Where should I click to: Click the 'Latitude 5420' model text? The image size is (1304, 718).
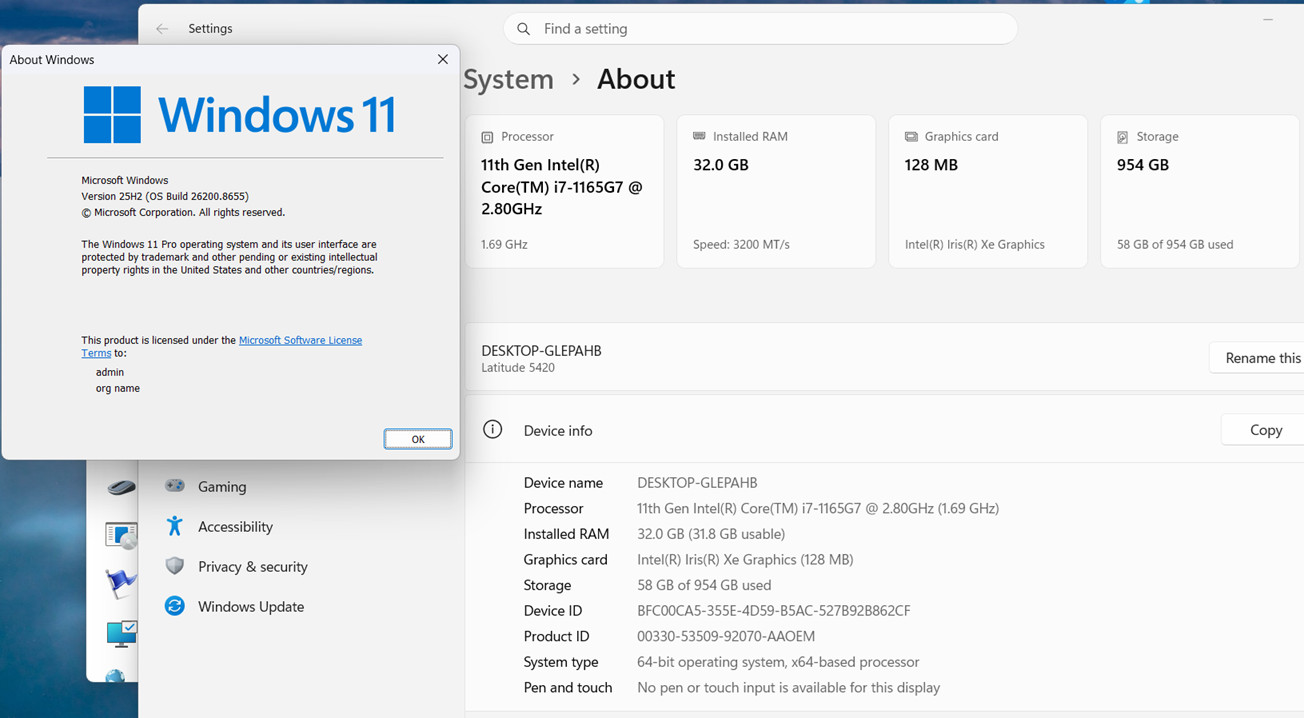click(x=518, y=368)
